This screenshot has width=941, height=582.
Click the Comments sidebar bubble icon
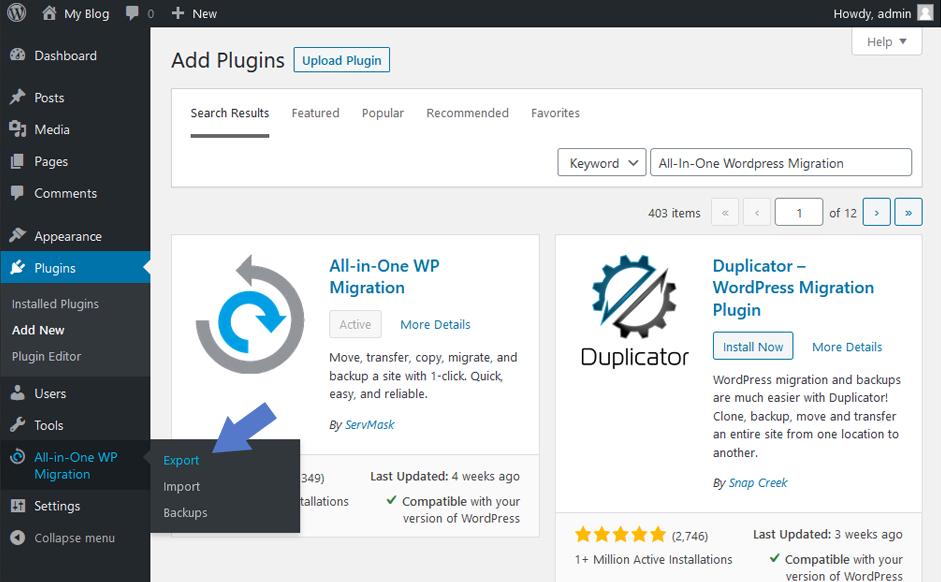tap(17, 193)
